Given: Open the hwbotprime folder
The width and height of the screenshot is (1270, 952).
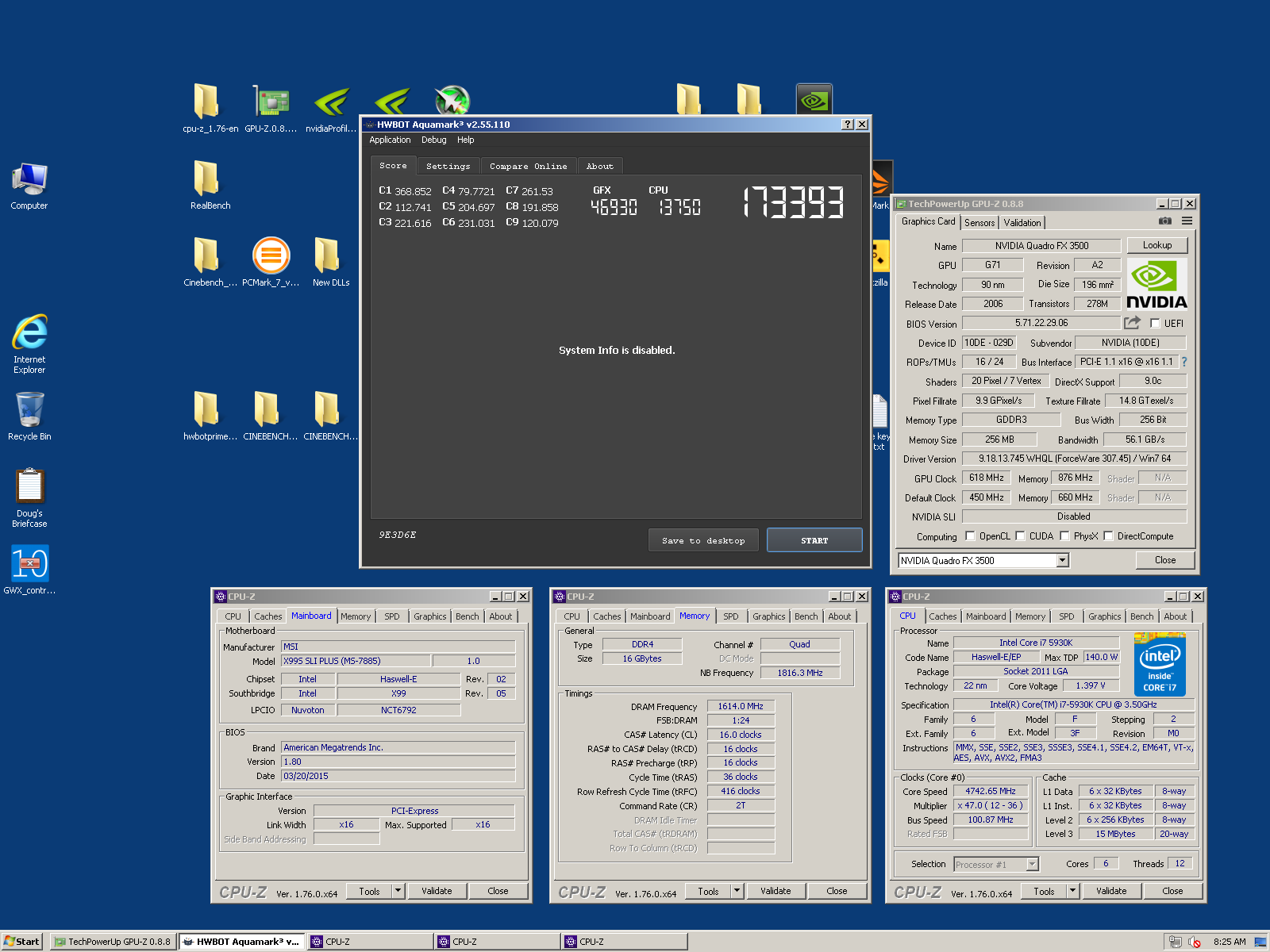Looking at the screenshot, I should tap(210, 416).
